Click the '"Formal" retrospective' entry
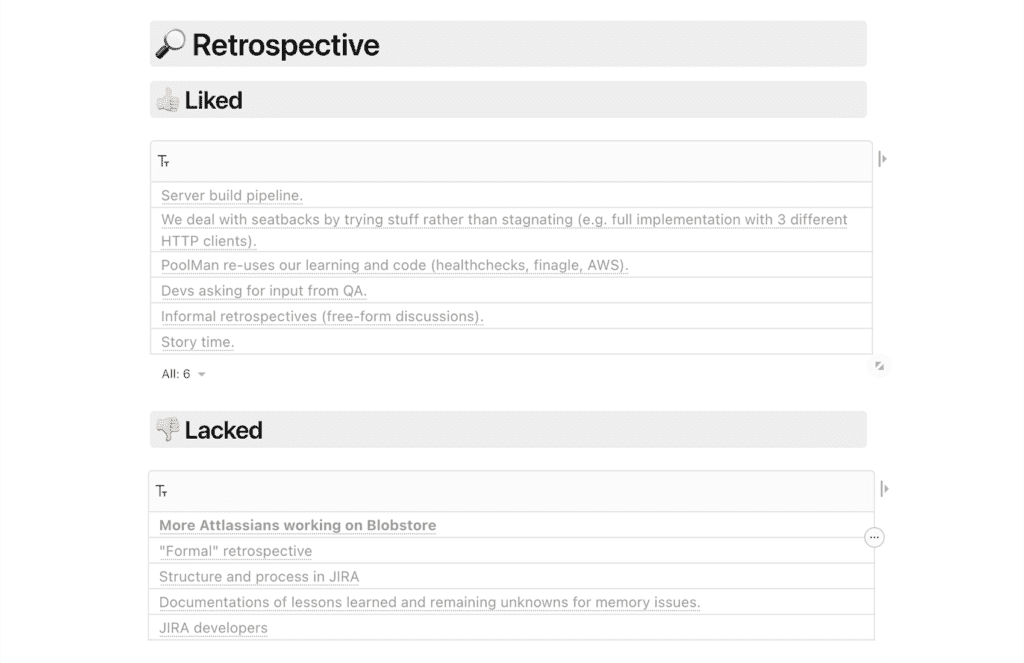This screenshot has height=663, width=1024. (235, 551)
